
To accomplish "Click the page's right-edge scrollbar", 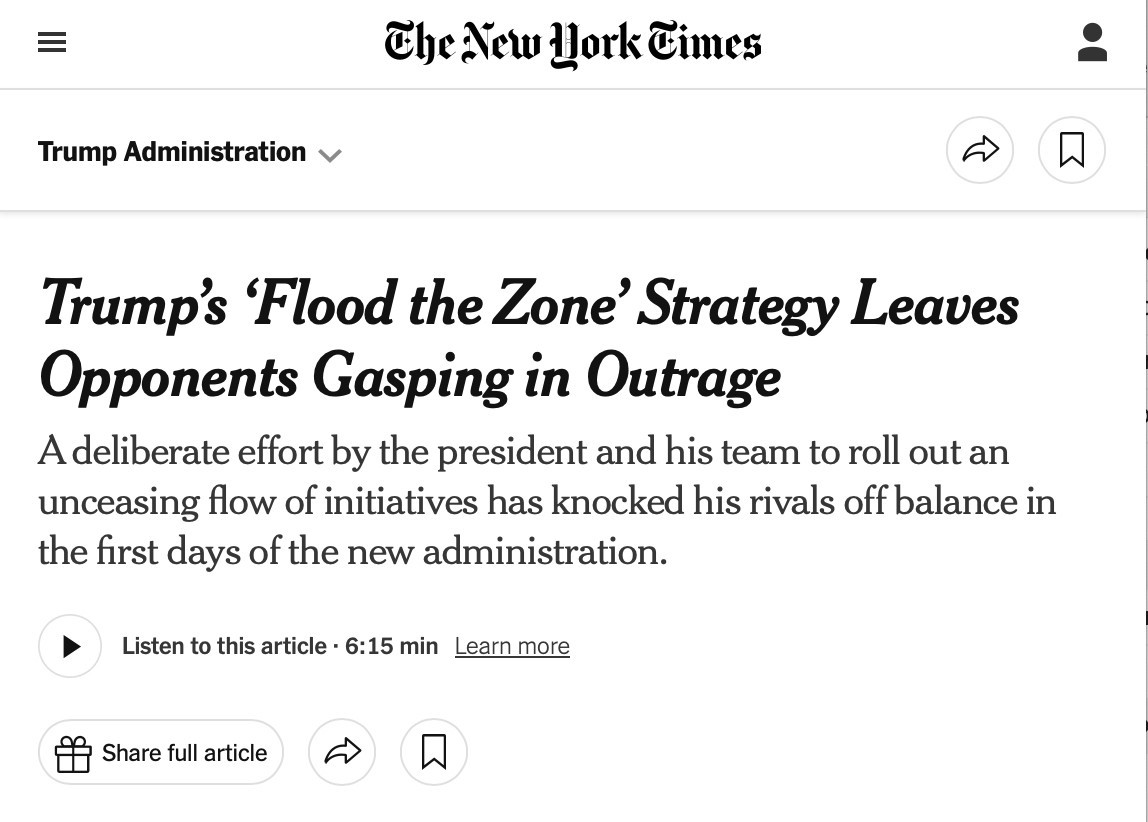I will 1146,411.
